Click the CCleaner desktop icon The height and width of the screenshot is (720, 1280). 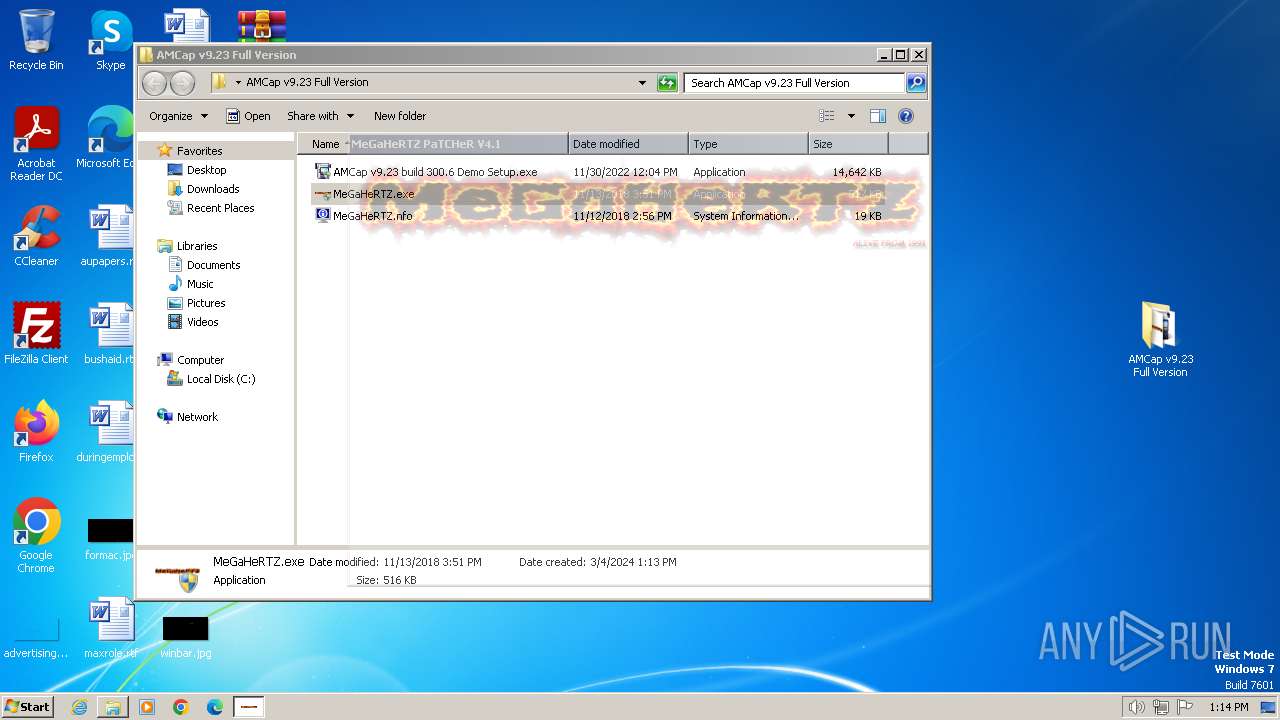tap(36, 236)
